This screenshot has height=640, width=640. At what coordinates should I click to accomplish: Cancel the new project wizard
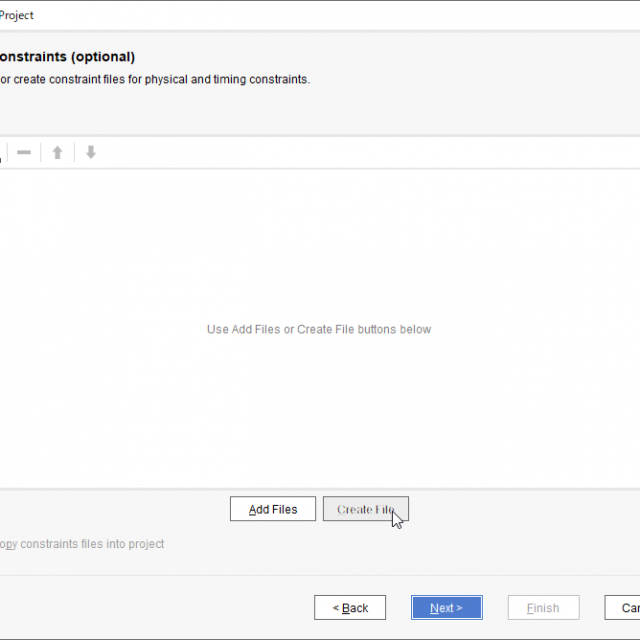pos(625,608)
